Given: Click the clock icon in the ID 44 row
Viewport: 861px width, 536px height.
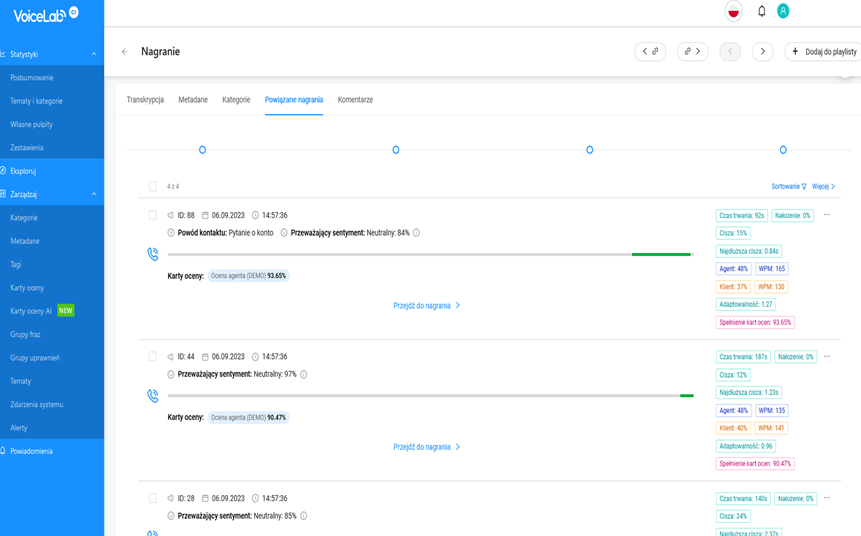Looking at the screenshot, I should [x=255, y=357].
